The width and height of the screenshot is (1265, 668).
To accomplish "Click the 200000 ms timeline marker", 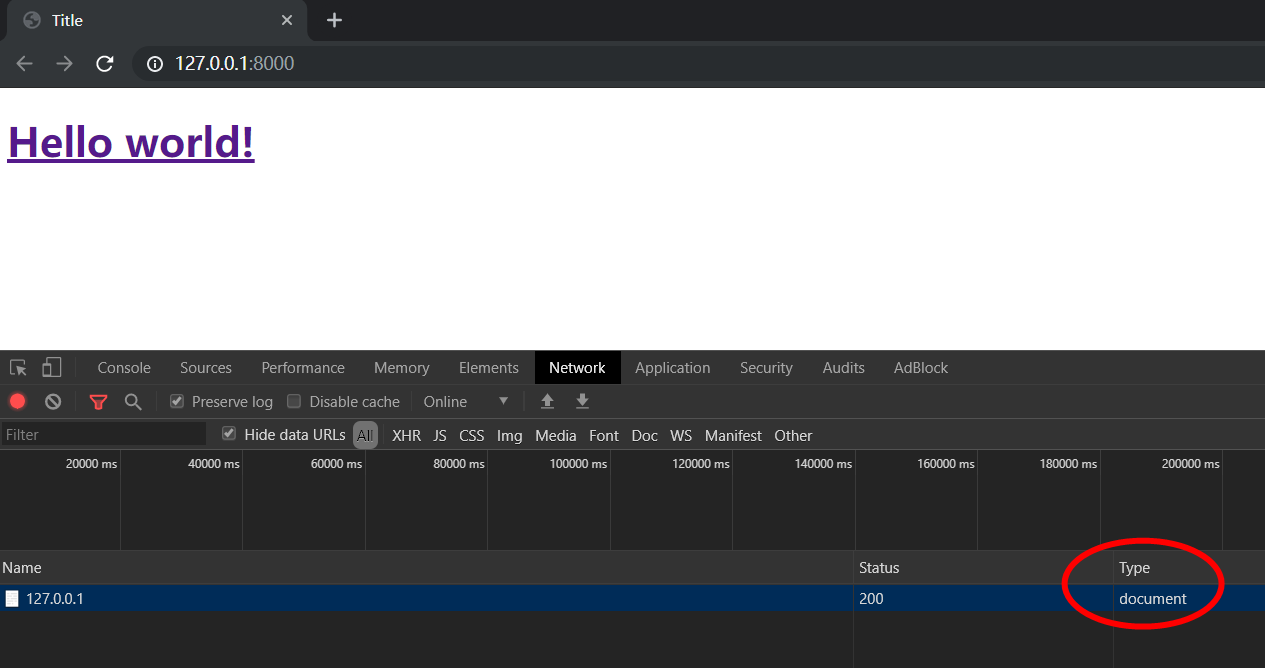I will pos(1190,464).
